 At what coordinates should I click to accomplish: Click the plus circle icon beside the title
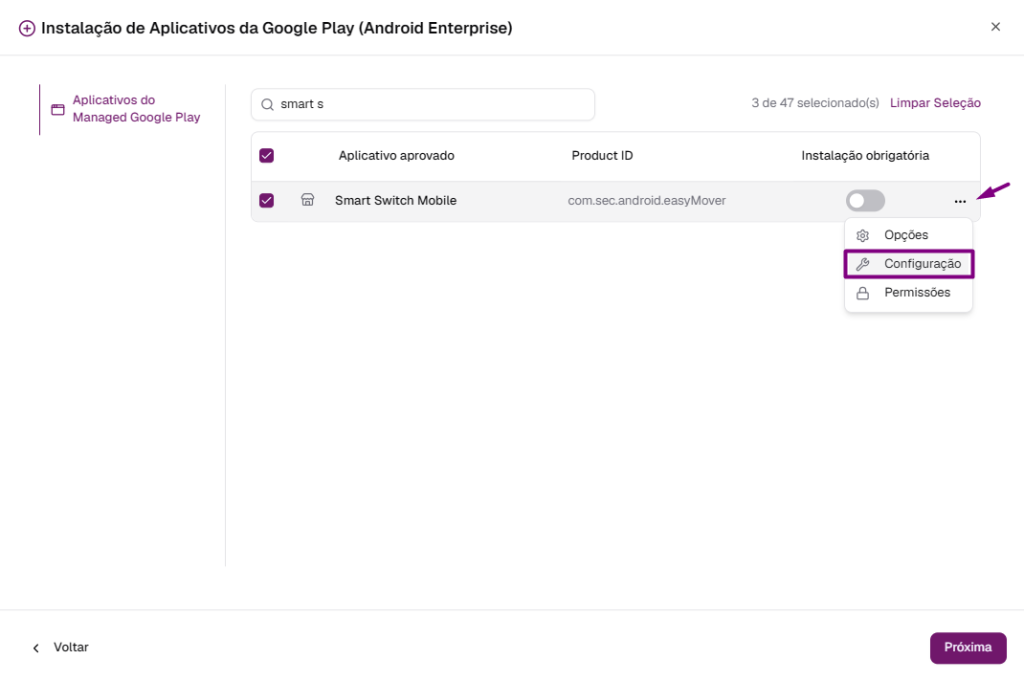[27, 29]
